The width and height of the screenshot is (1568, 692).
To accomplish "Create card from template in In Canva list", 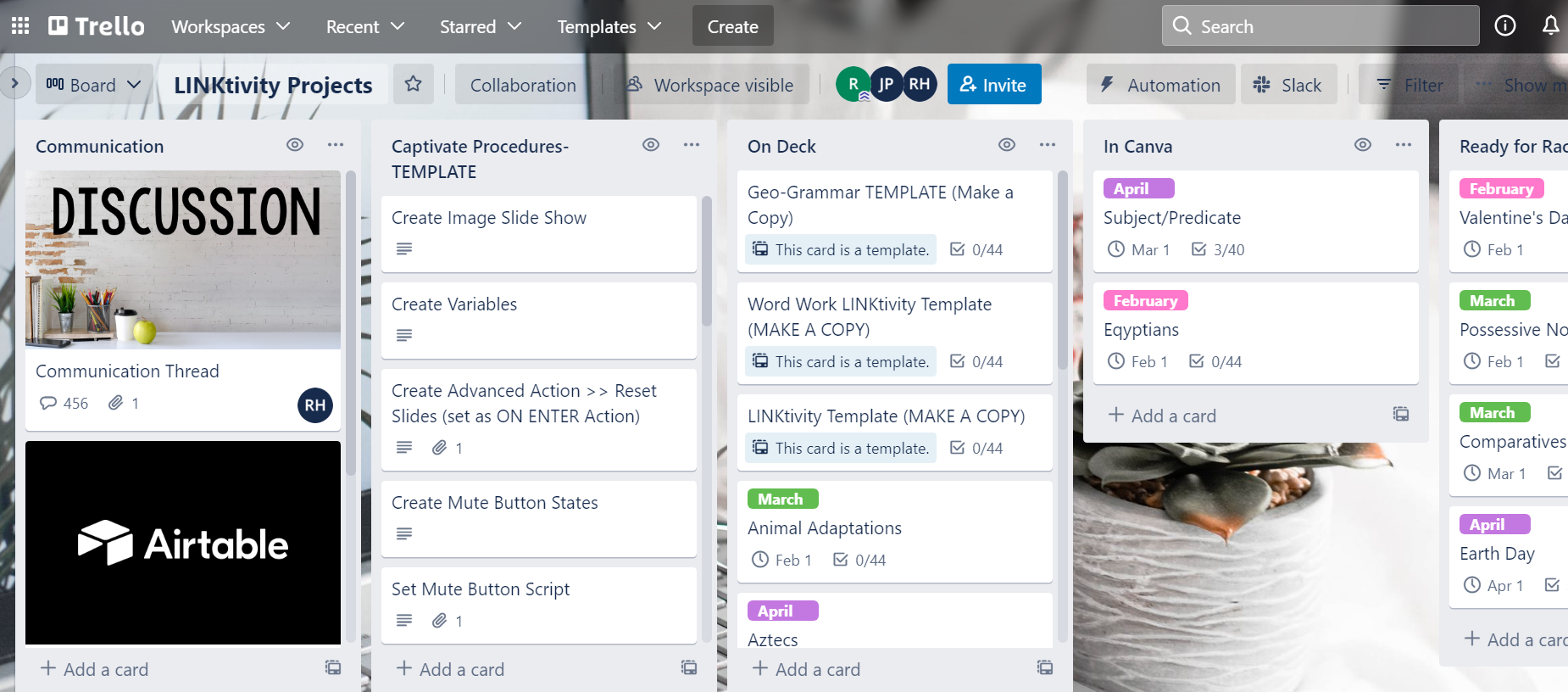I will (1401, 415).
